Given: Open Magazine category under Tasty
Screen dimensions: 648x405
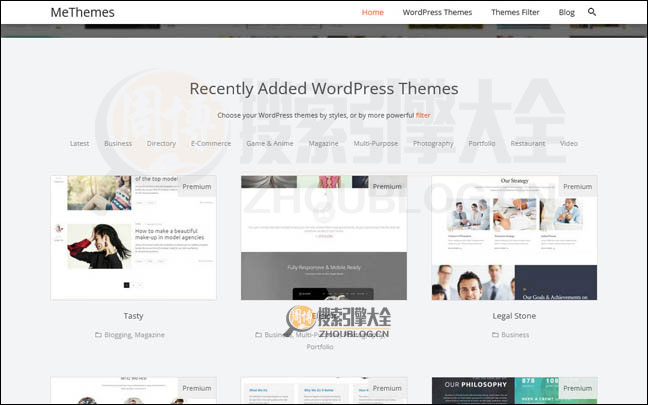Looking at the screenshot, I should point(149,335).
